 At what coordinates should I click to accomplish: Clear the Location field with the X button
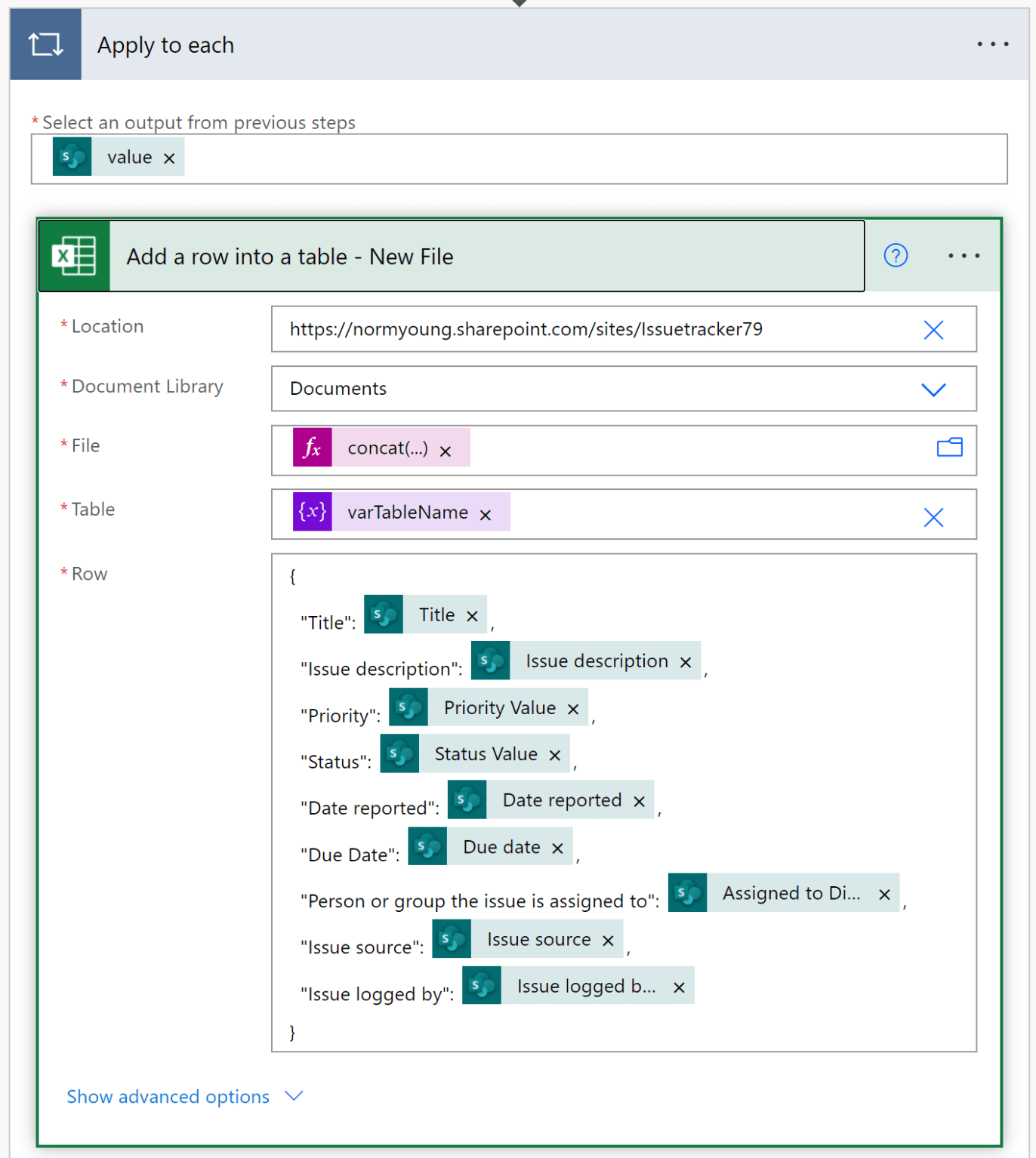click(x=933, y=329)
